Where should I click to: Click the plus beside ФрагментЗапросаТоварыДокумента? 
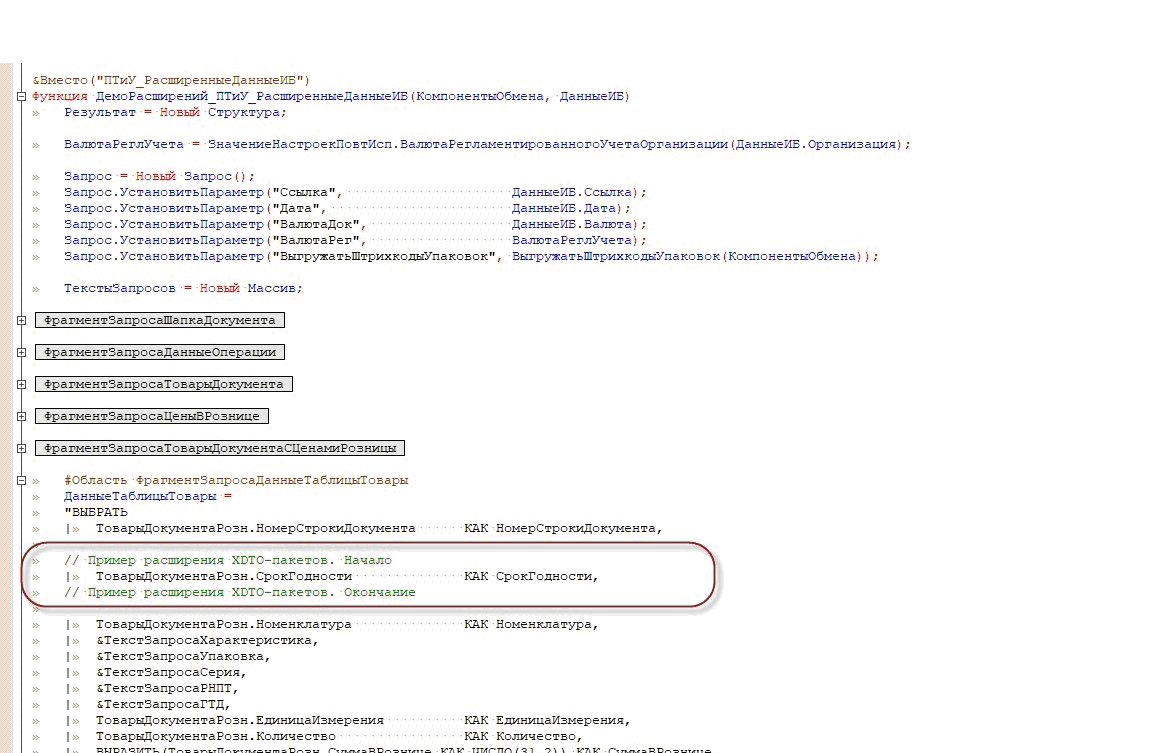21,384
